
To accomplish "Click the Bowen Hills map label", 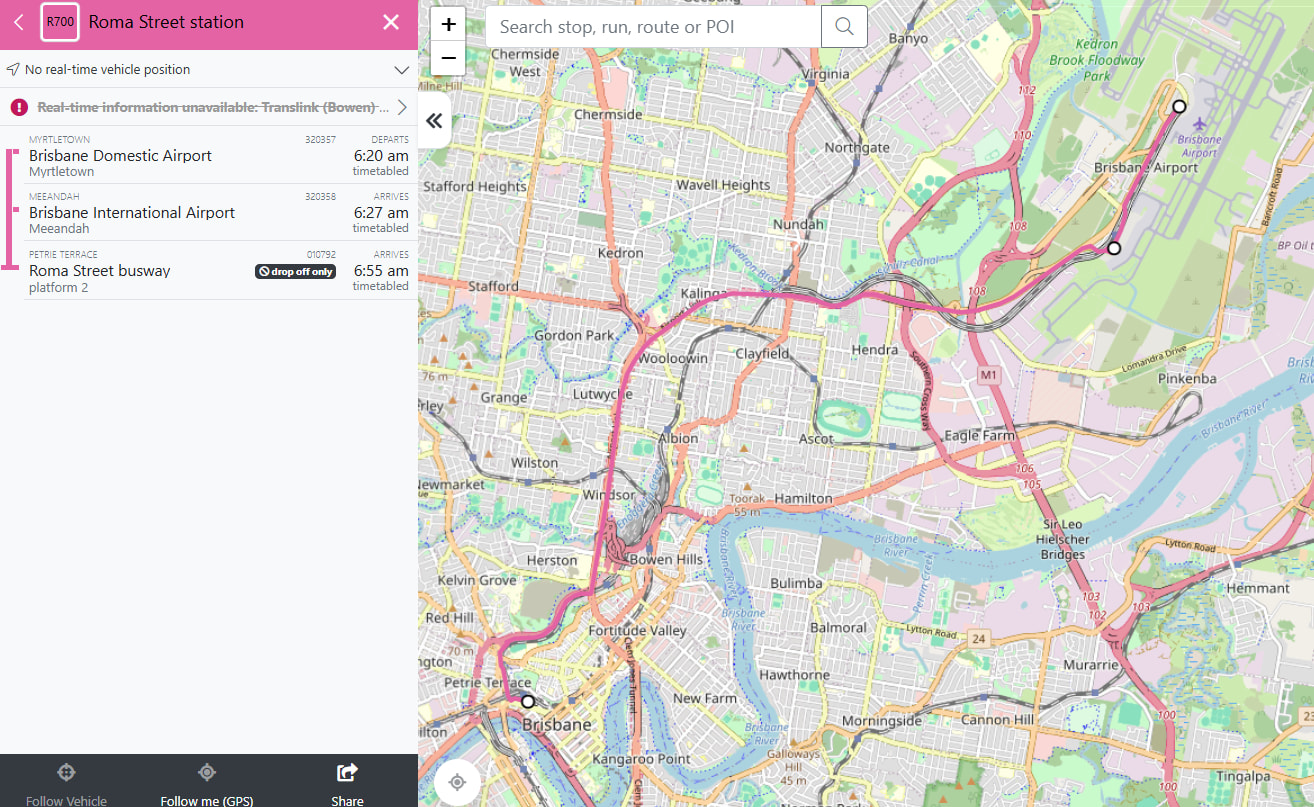I will coord(665,559).
